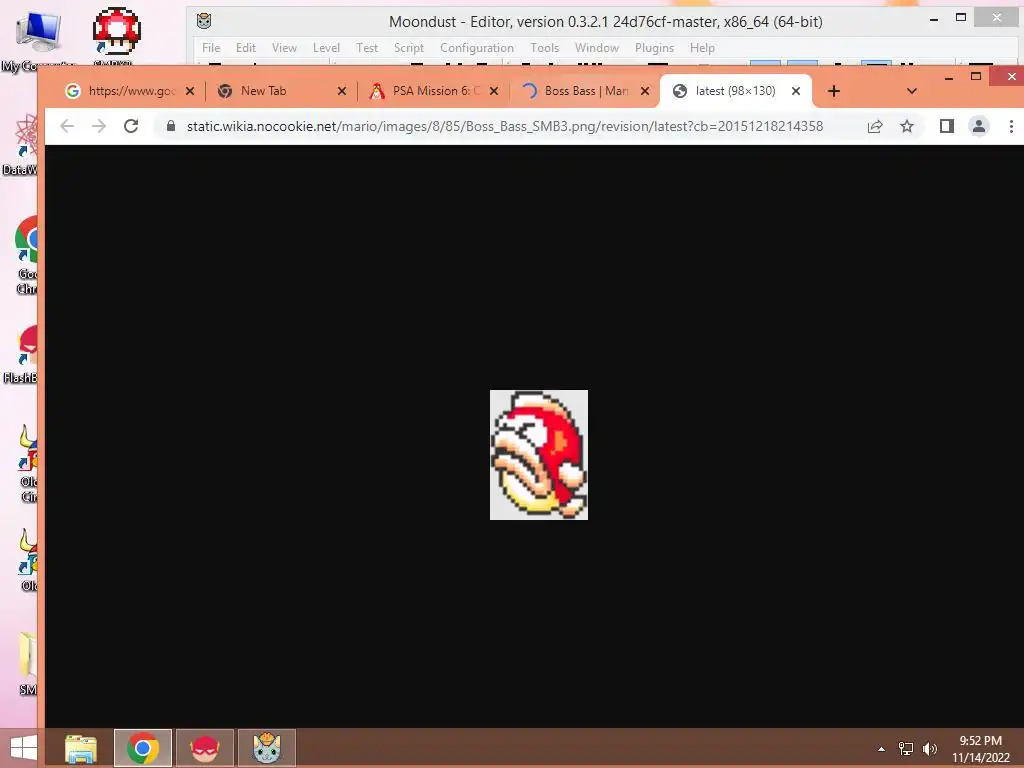Viewport: 1024px width, 768px height.
Task: Select Flash desktop shortcut icon
Action: click(23, 355)
